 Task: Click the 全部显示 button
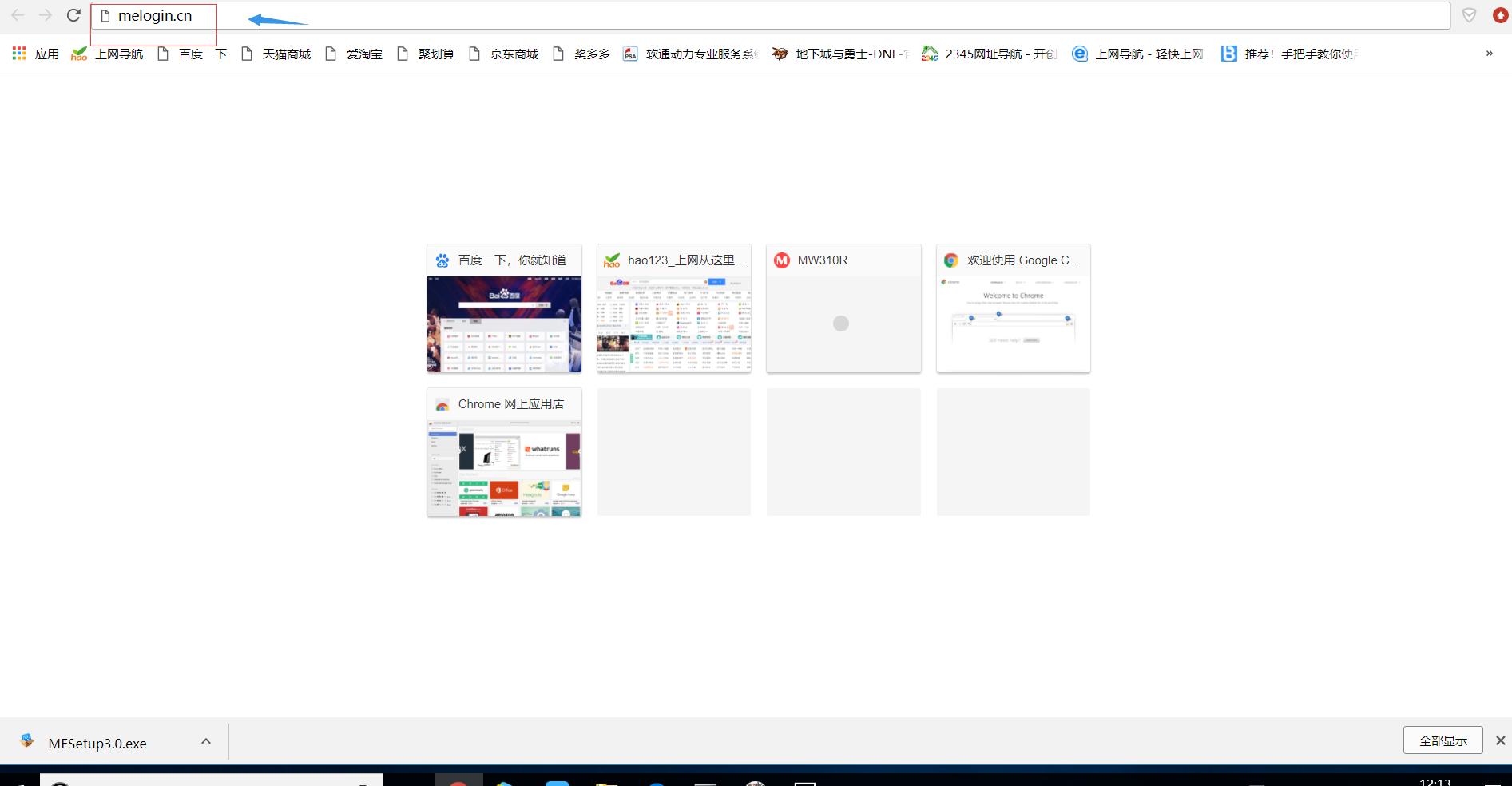tap(1443, 740)
